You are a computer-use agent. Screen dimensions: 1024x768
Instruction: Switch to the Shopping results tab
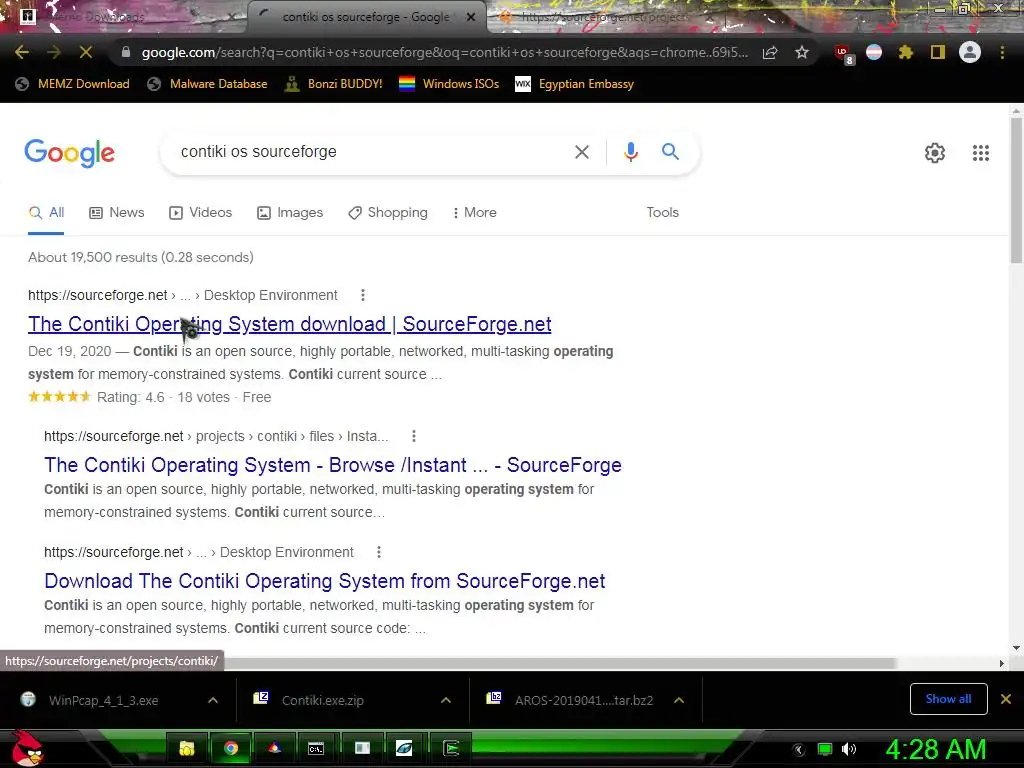(388, 213)
